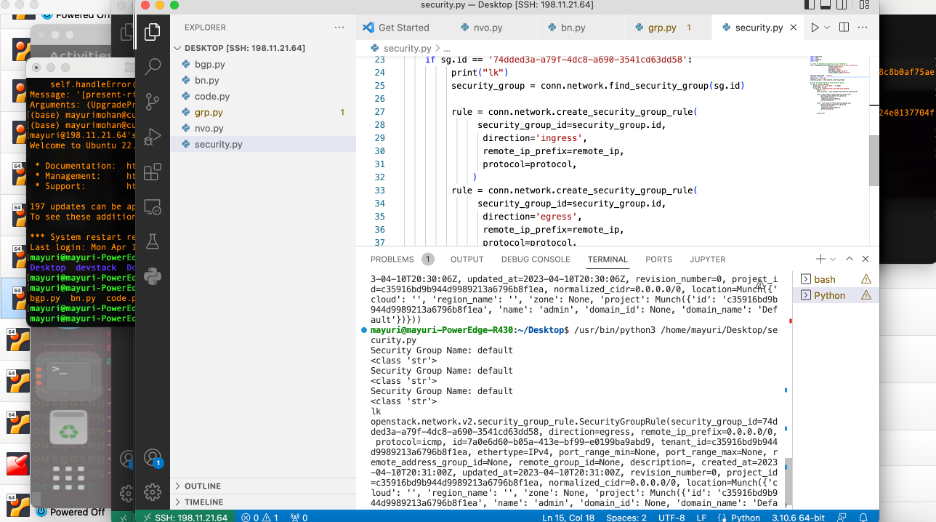Open the new terminal launch profile dropdown

coord(833,259)
